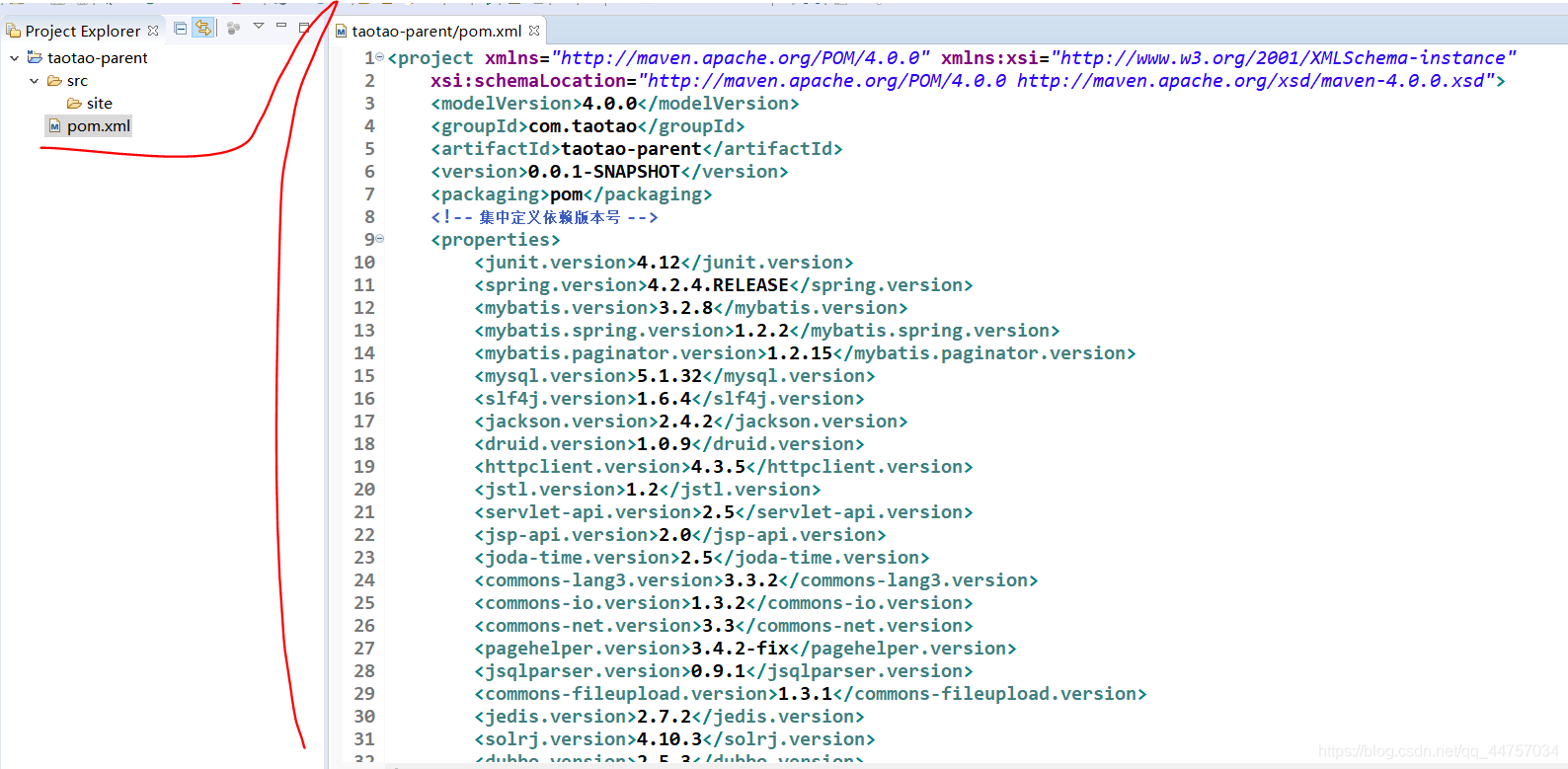This screenshot has width=1568, height=769.
Task: Collapse the taotao-parent project node
Action: (14, 58)
